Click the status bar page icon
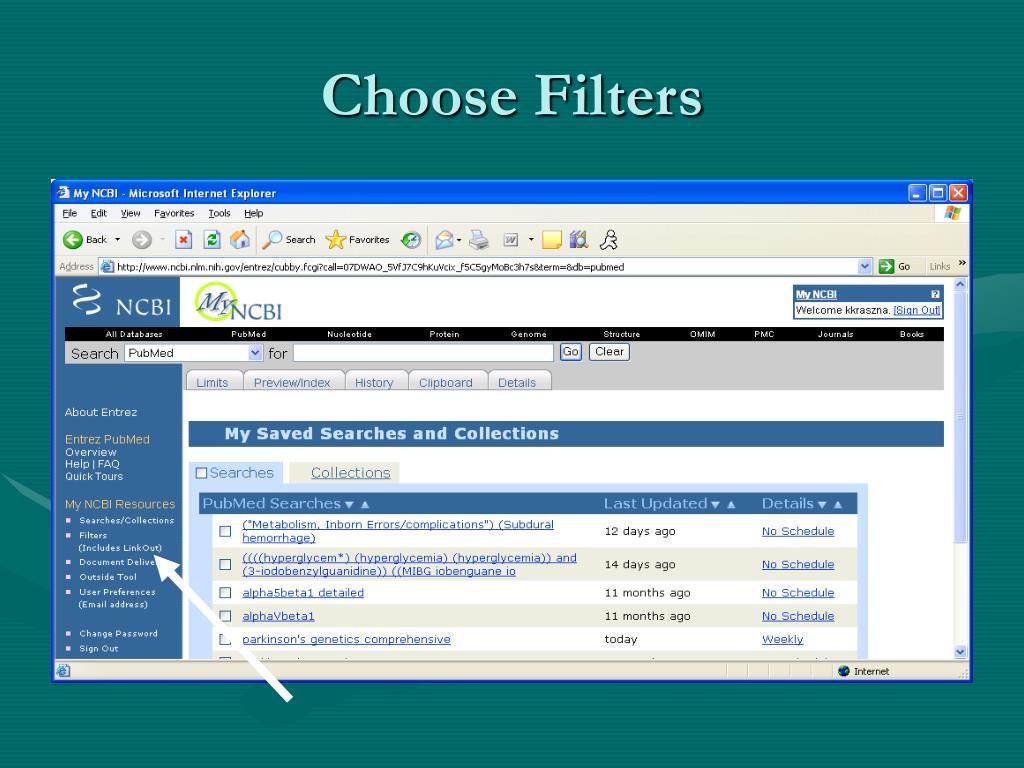The image size is (1024, 768). pyautogui.click(x=63, y=671)
